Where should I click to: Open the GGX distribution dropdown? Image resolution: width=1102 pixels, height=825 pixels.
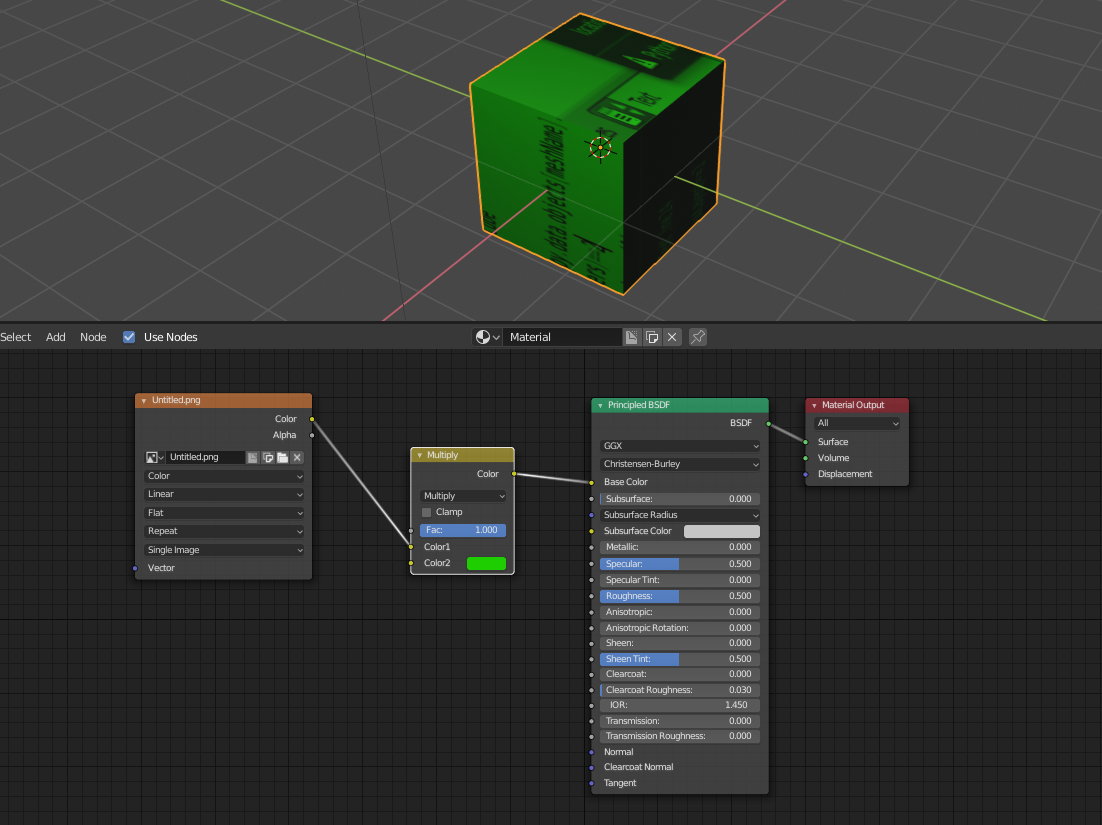tap(679, 445)
